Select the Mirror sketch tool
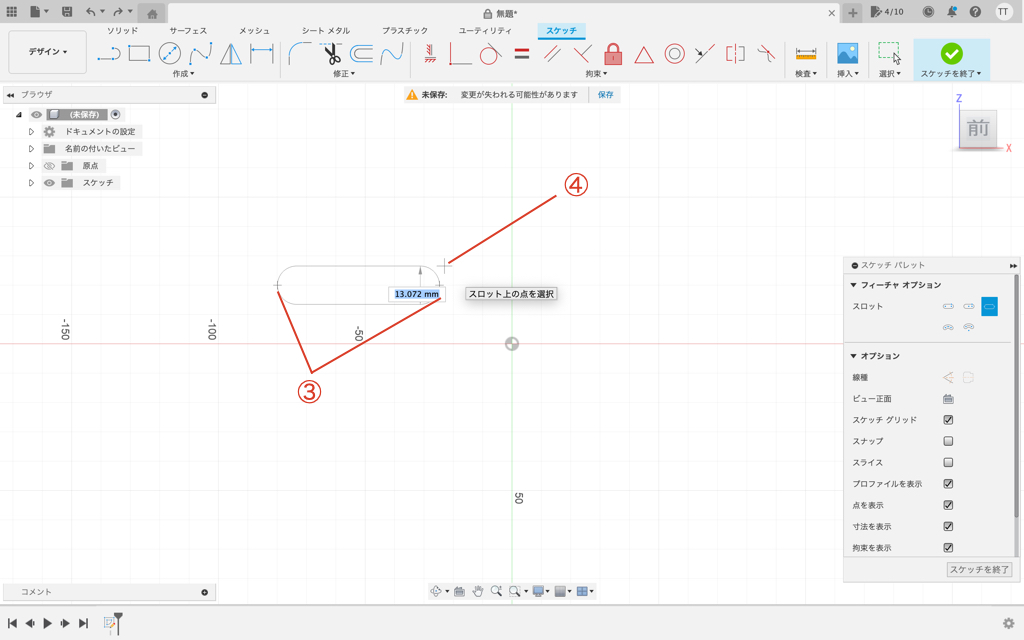This screenshot has width=1024, height=640. [231, 54]
